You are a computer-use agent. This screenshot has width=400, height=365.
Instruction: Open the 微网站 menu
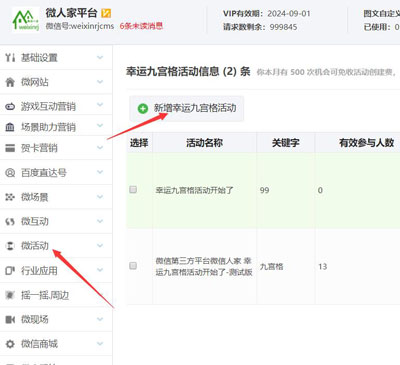(x=56, y=82)
